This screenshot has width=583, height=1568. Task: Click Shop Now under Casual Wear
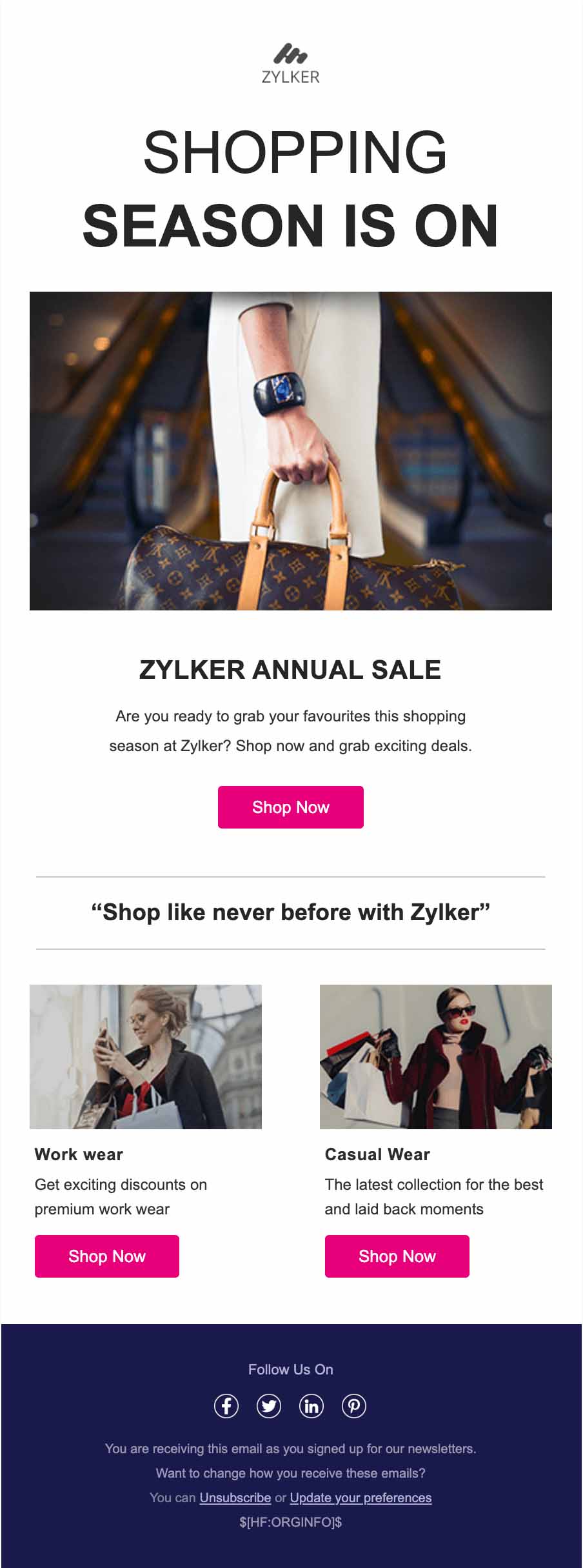click(x=397, y=1256)
